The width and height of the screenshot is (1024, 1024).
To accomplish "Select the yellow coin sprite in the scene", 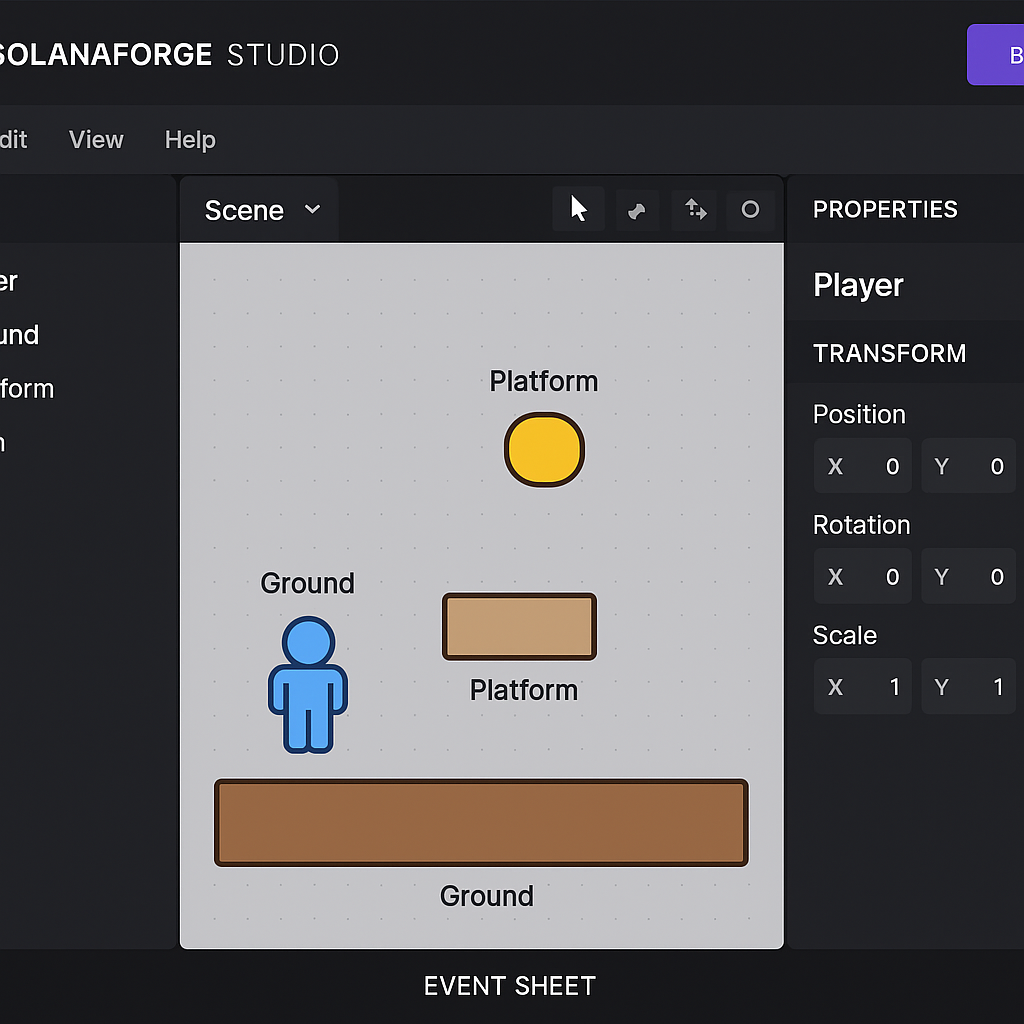I will coord(544,450).
